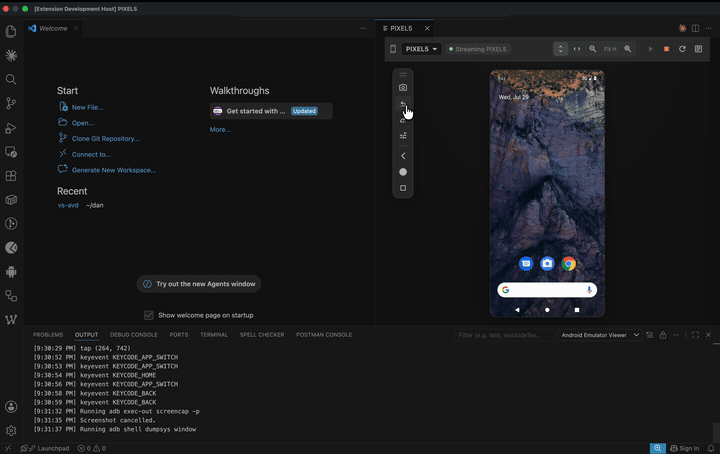Screen dimensions: 720x454
Task: Click the Launchpad status bar item
Action: (x=49, y=448)
